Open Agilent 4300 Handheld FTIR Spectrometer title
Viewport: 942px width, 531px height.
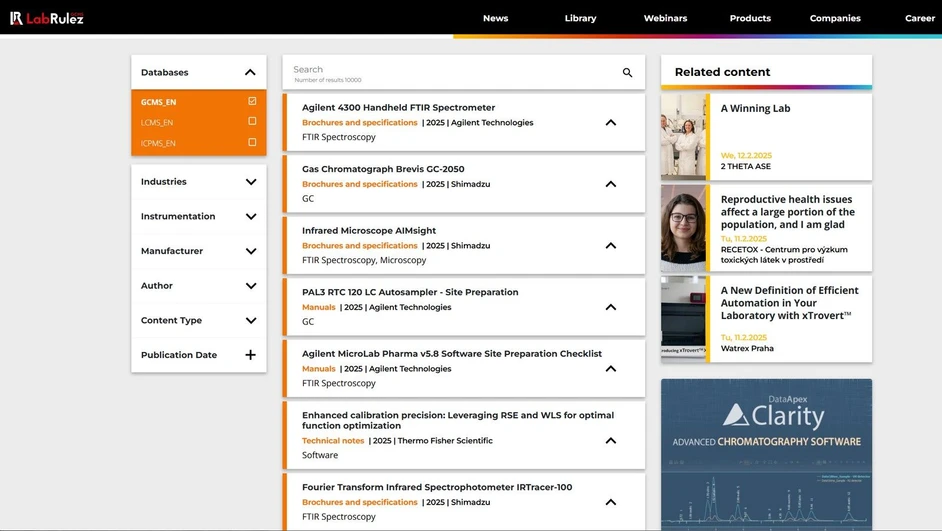coord(398,108)
